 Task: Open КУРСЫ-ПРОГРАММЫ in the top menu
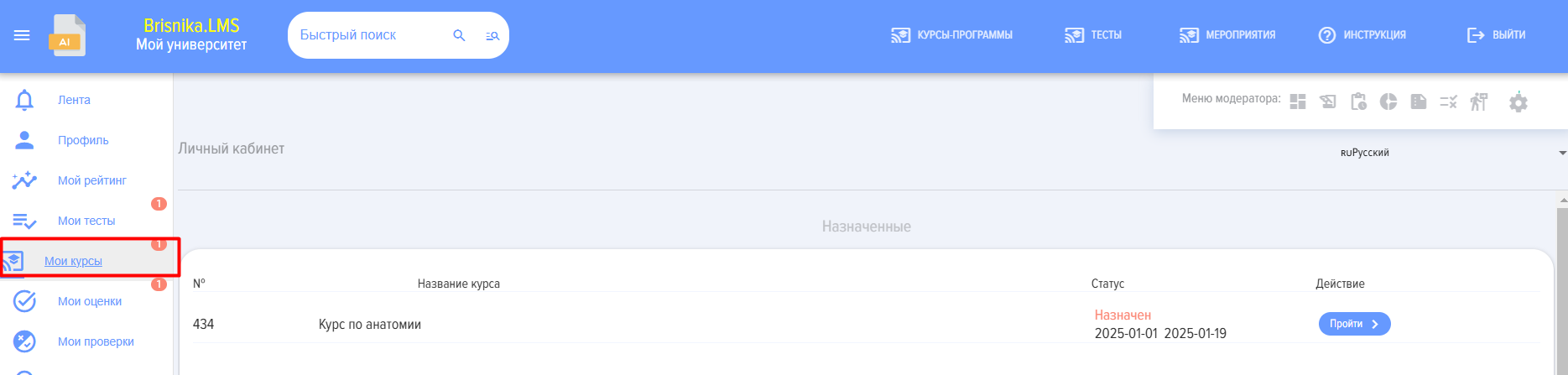click(951, 35)
